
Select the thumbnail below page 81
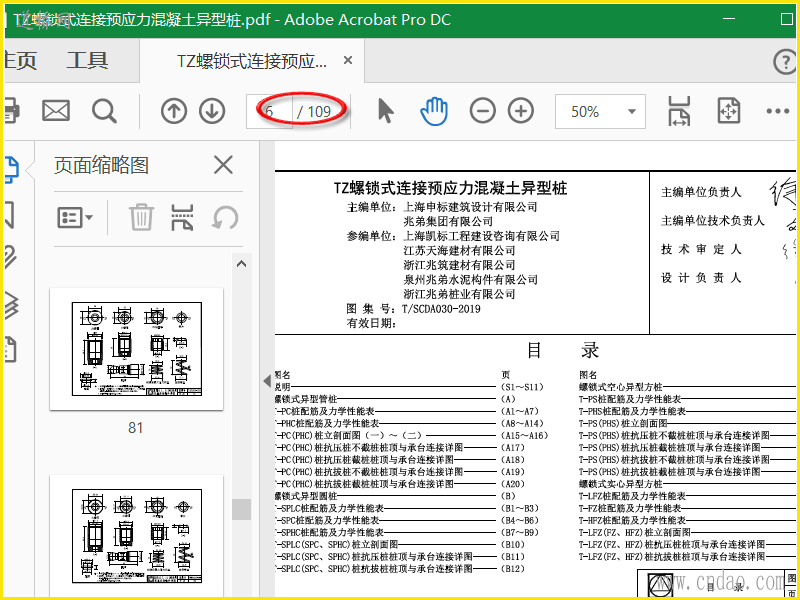136,536
